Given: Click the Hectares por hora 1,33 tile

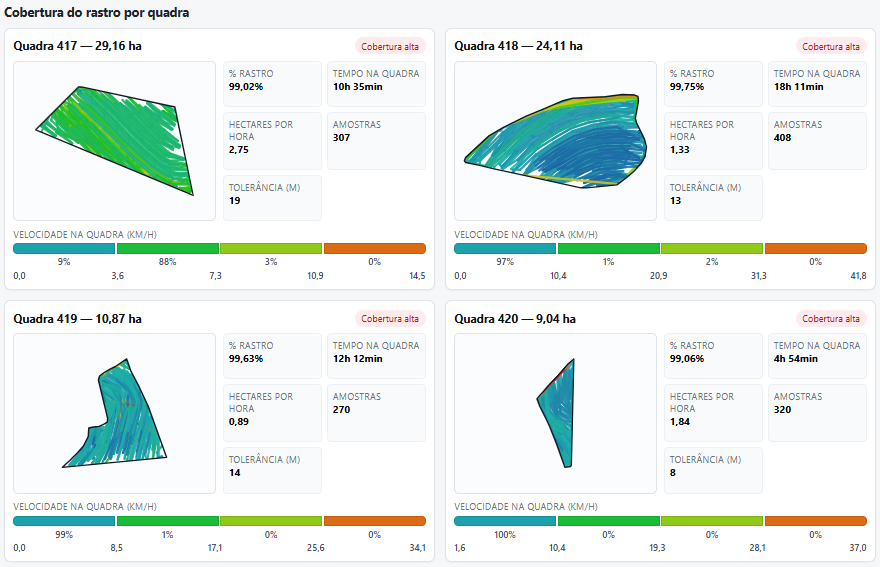Looking at the screenshot, I should click(x=713, y=141).
